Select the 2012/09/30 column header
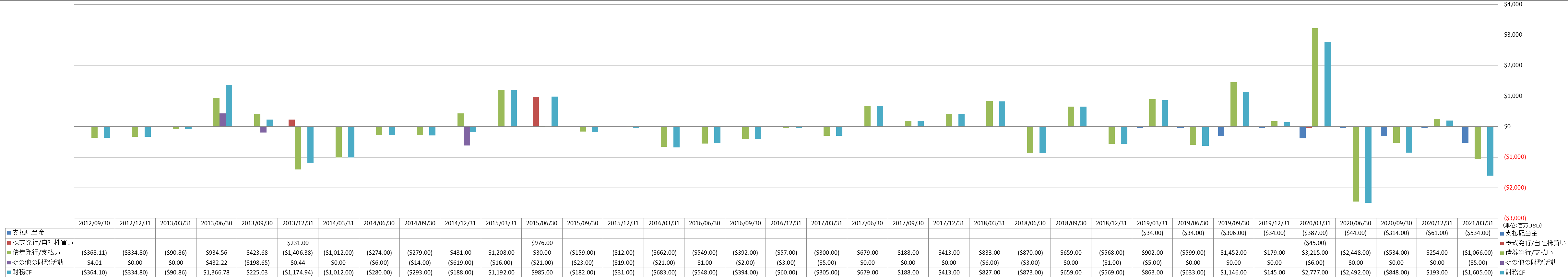Screen dimensions: 1568x278 click(94, 223)
